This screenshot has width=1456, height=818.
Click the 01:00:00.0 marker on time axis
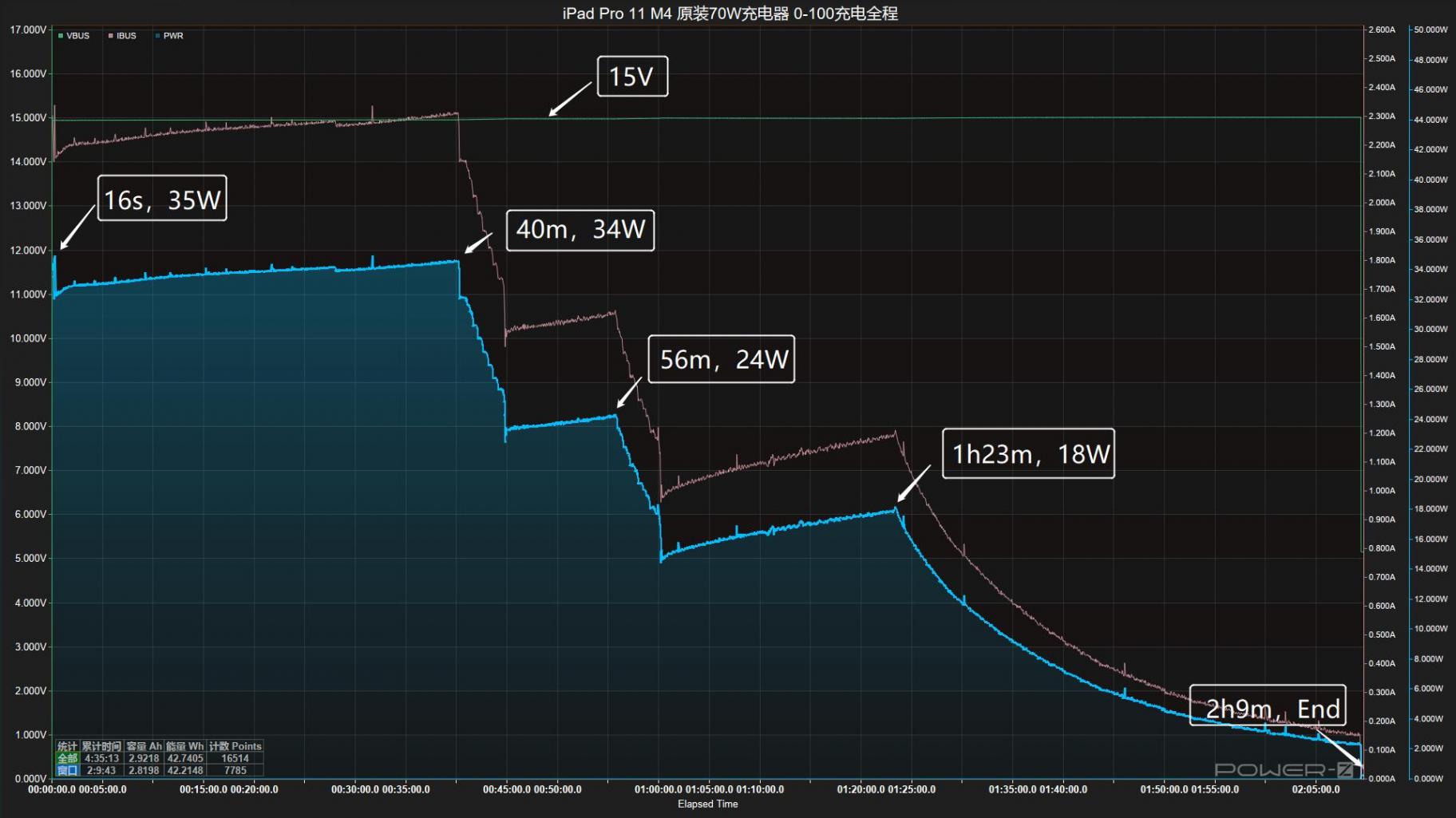pos(659,789)
